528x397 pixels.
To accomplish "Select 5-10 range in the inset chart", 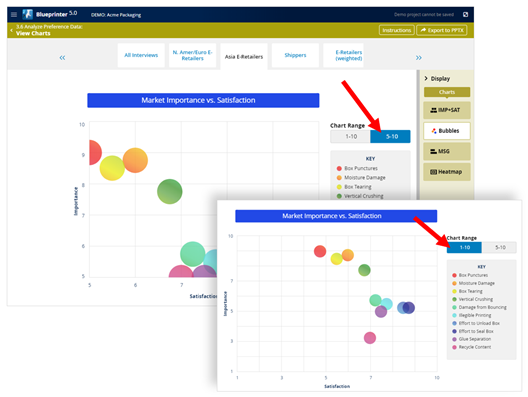I will (499, 247).
